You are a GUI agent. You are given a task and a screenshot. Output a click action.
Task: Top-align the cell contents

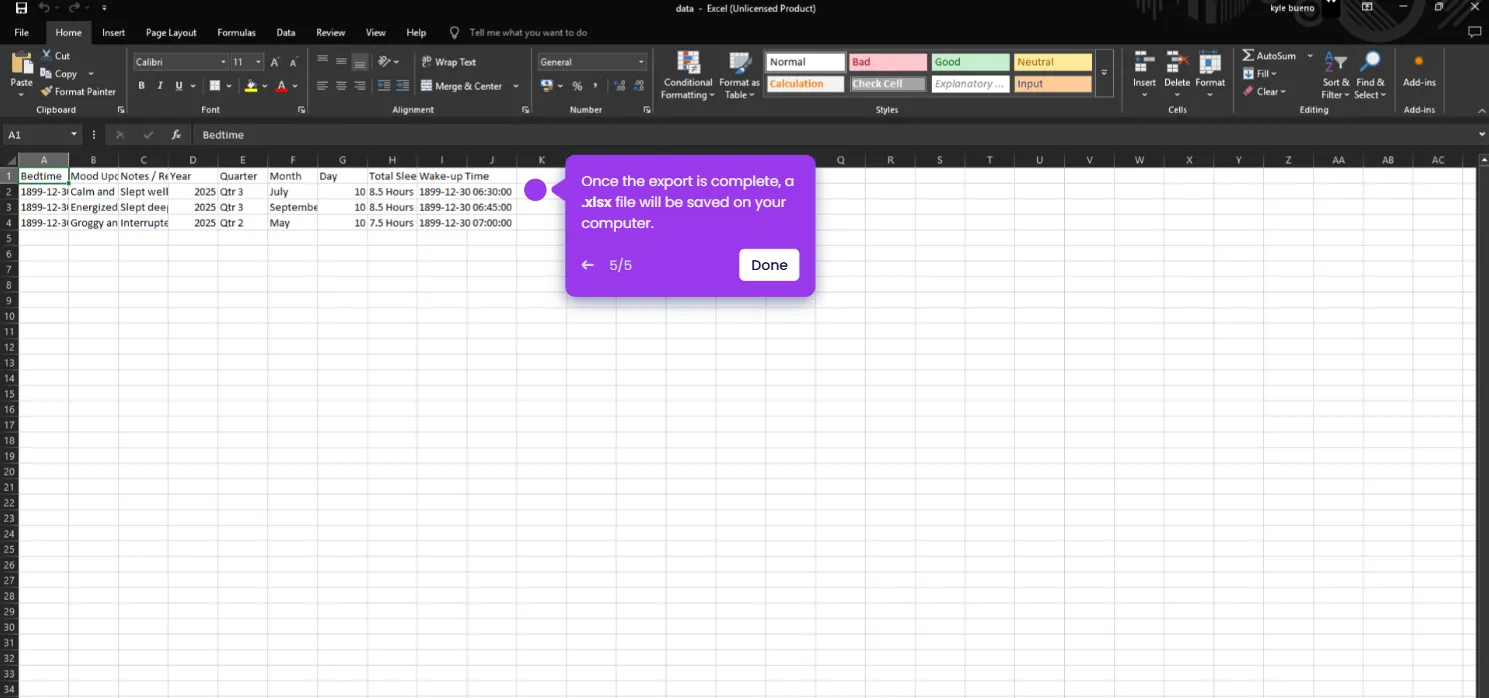click(322, 62)
